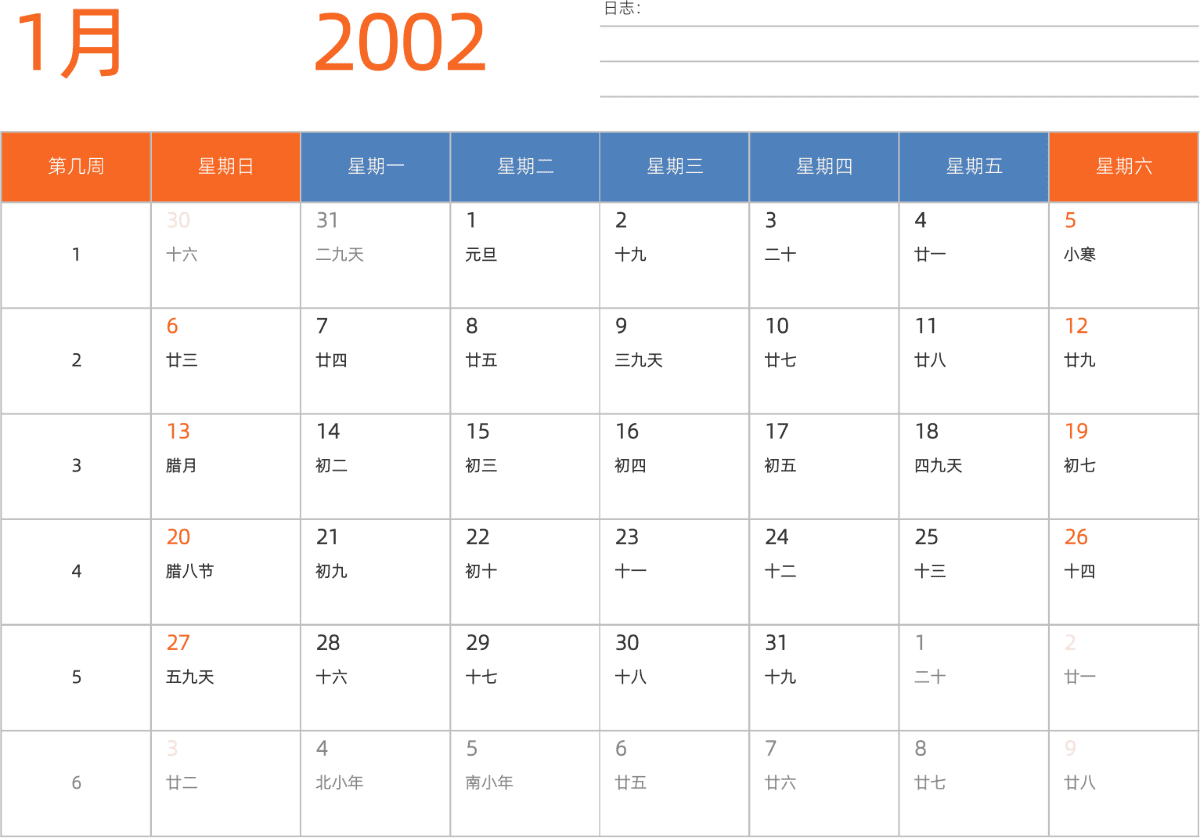
Task: Select the 星期六 column header
Action: [x=1124, y=167]
